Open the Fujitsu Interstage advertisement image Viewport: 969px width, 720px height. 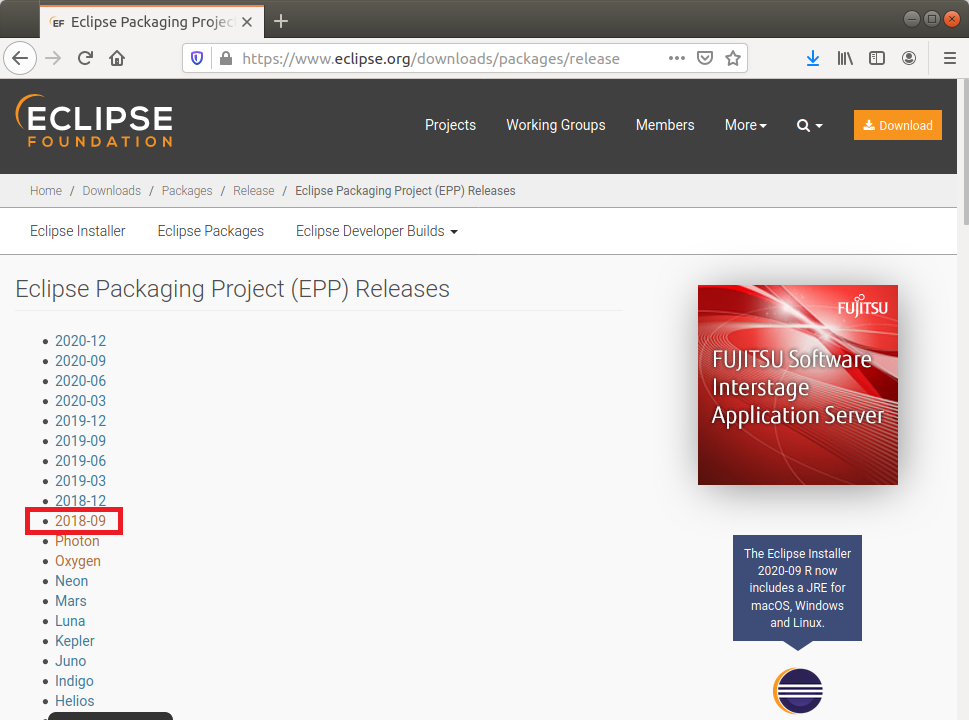pyautogui.click(x=798, y=385)
